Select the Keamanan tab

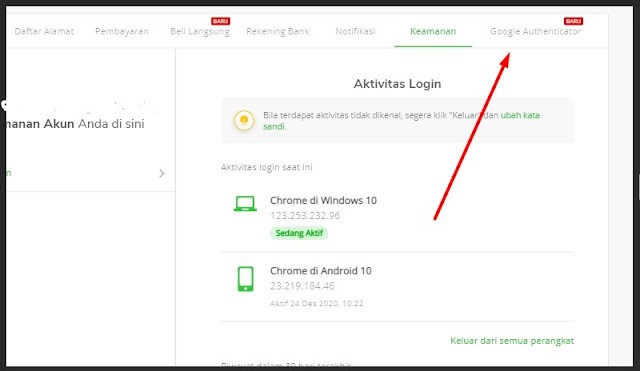pyautogui.click(x=433, y=31)
